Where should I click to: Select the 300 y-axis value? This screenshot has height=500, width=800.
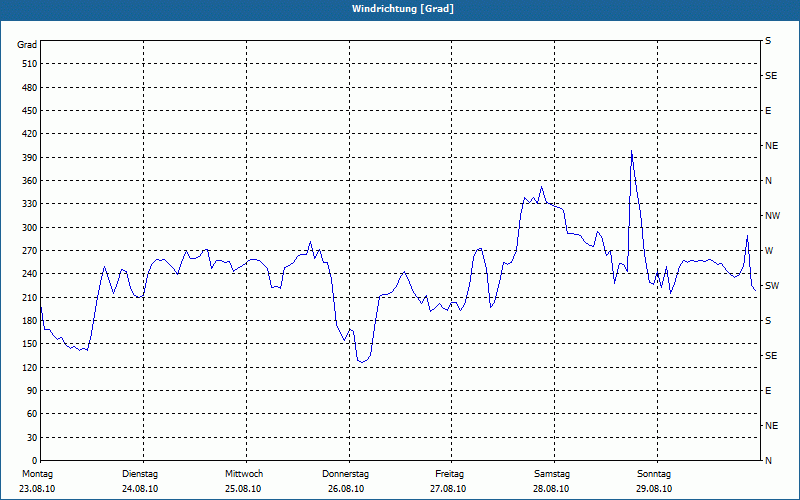click(30, 227)
